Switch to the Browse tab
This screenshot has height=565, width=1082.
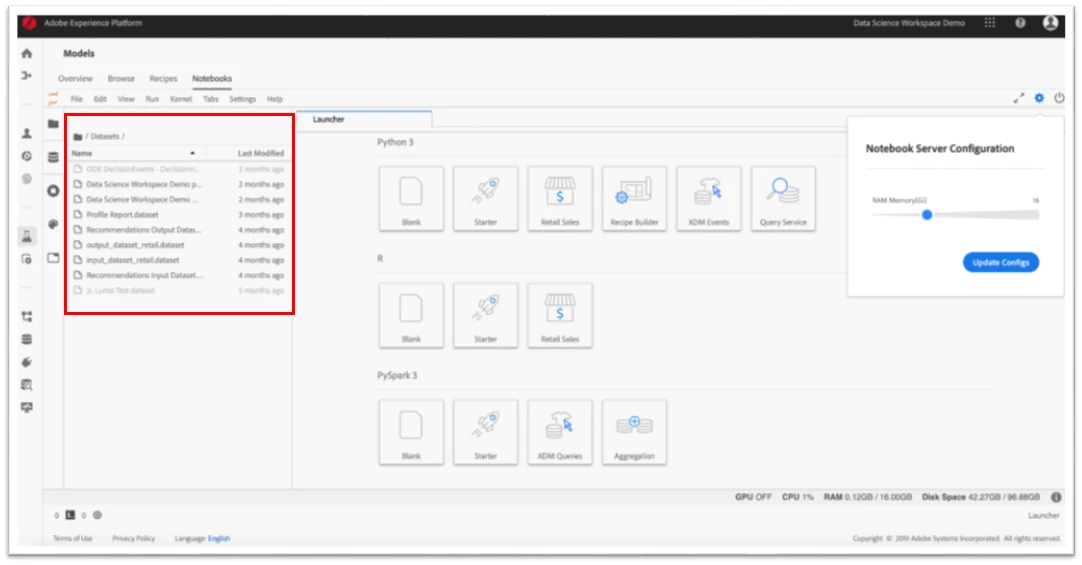121,79
